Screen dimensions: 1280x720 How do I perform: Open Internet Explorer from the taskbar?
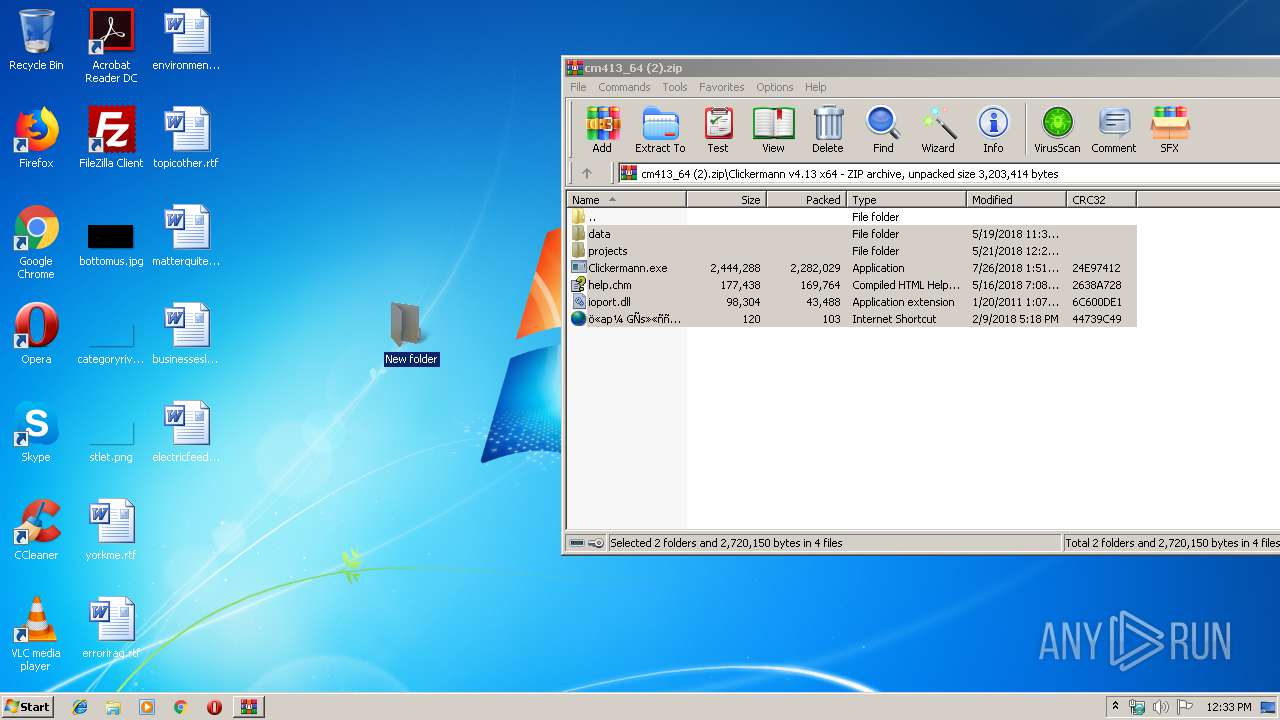80,707
